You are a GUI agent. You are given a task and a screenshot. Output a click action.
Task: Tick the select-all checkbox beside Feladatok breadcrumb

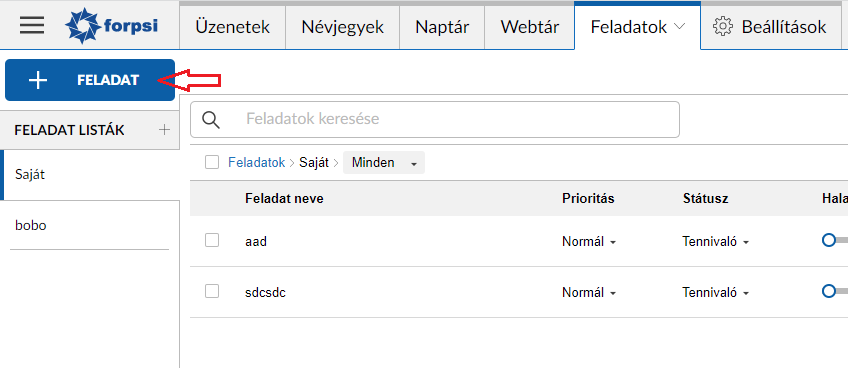(x=212, y=162)
